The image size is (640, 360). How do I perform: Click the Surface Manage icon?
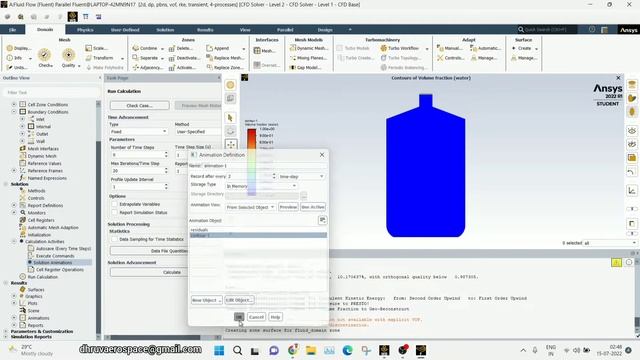(514, 58)
